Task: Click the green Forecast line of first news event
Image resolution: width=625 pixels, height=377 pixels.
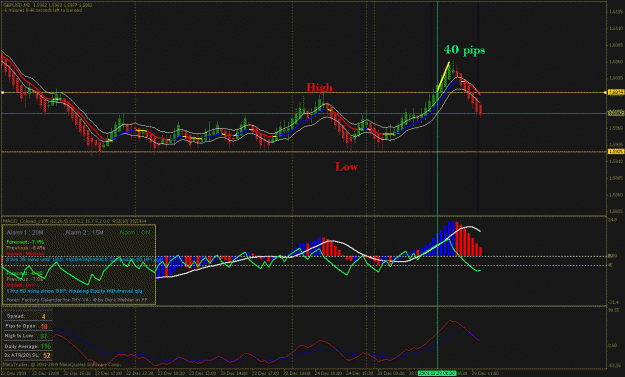Action: pos(25,242)
